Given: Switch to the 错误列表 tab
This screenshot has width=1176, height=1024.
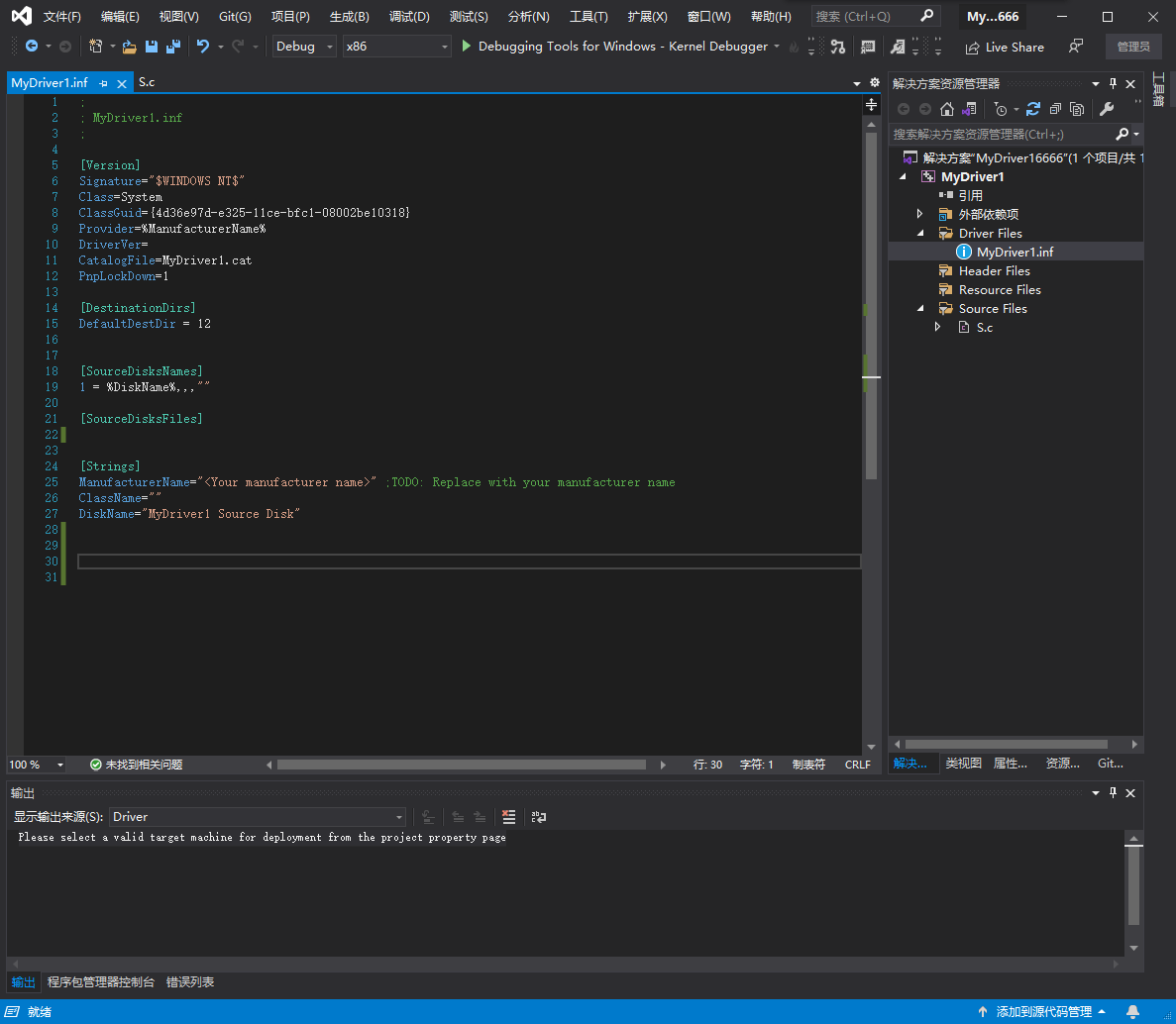Looking at the screenshot, I should [190, 982].
